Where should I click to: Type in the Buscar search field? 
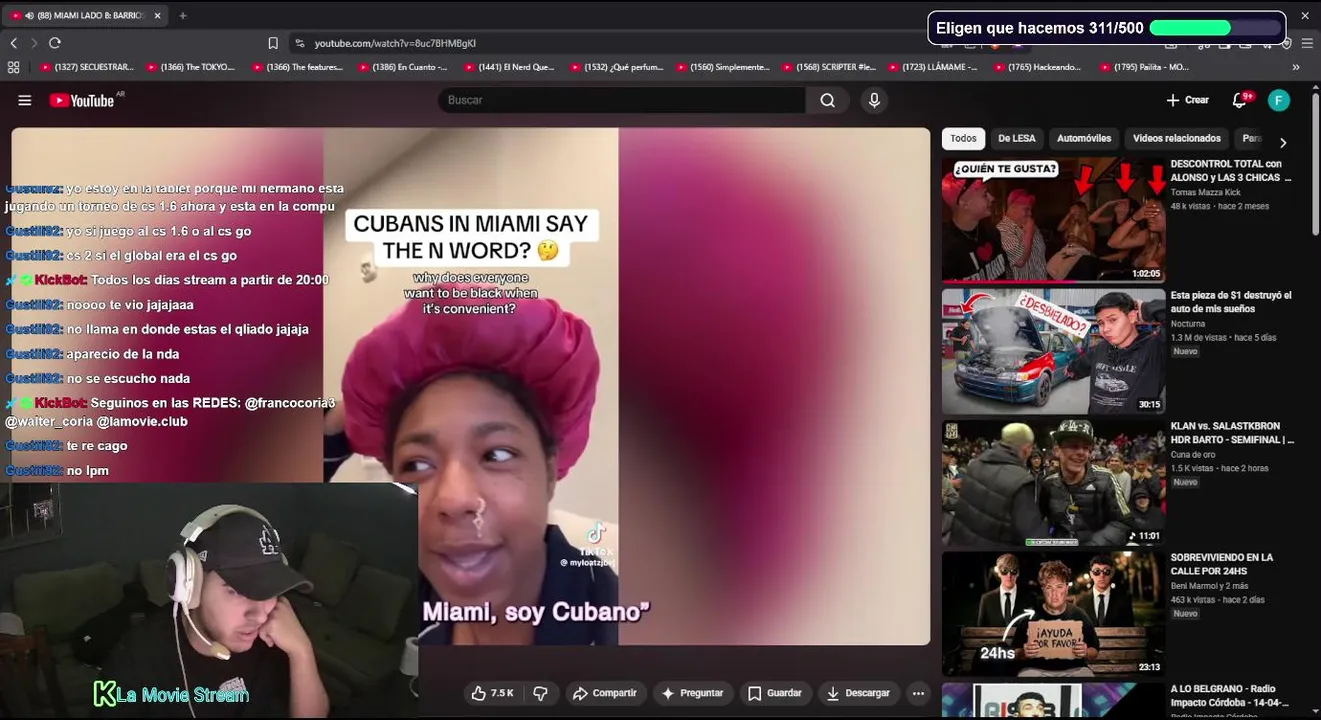[x=622, y=100]
